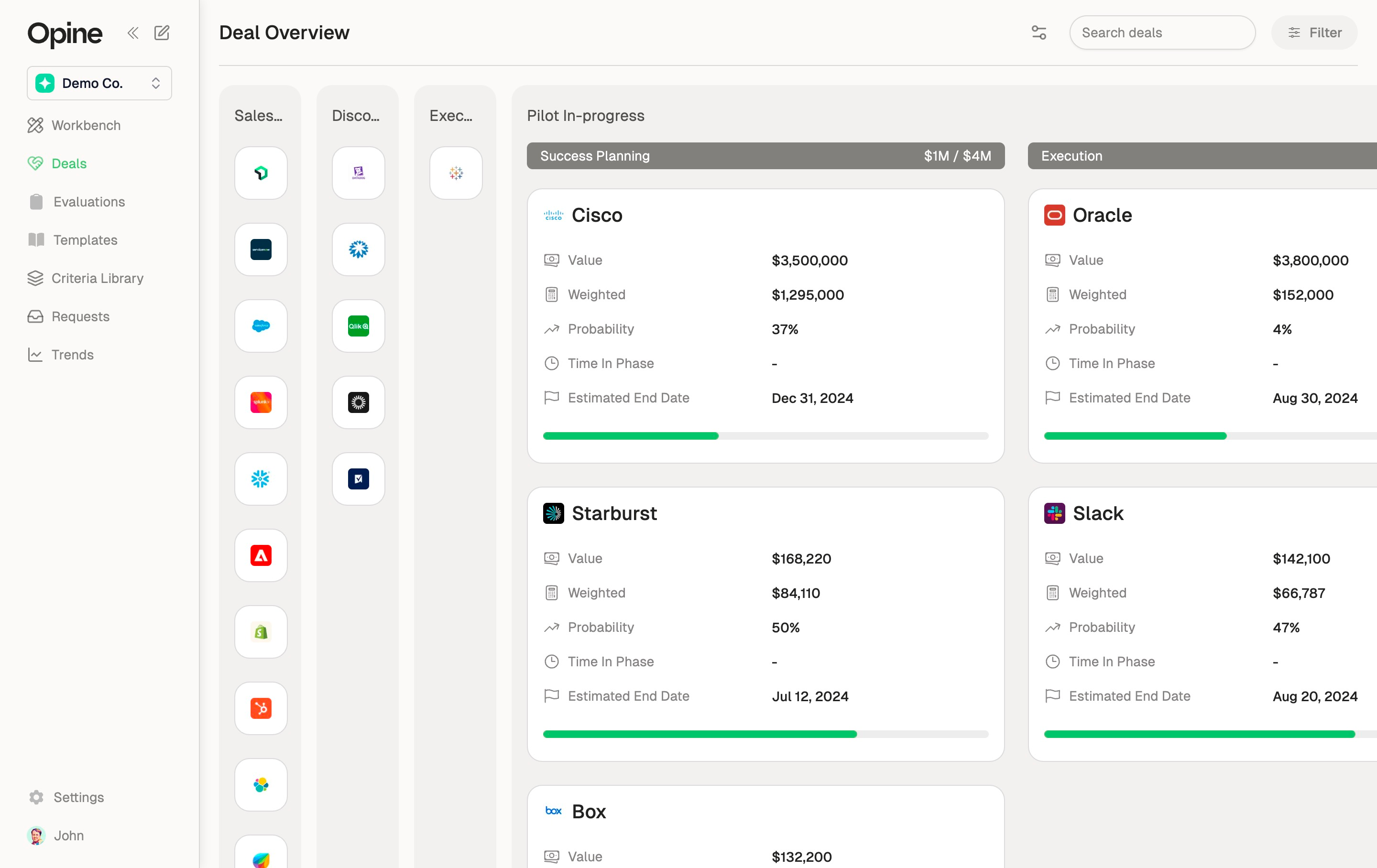Expand the collapsed Disco... stage column

pyautogui.click(x=356, y=116)
